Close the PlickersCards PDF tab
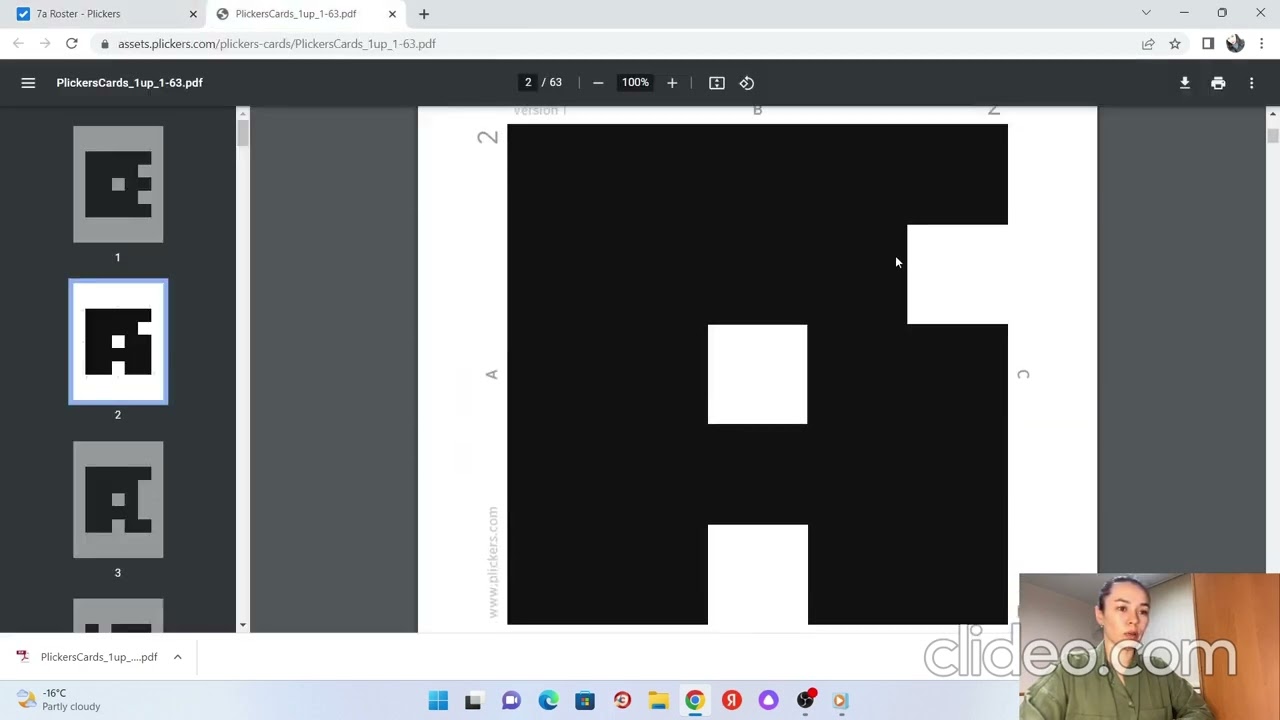Image resolution: width=1280 pixels, height=720 pixels. click(x=392, y=14)
